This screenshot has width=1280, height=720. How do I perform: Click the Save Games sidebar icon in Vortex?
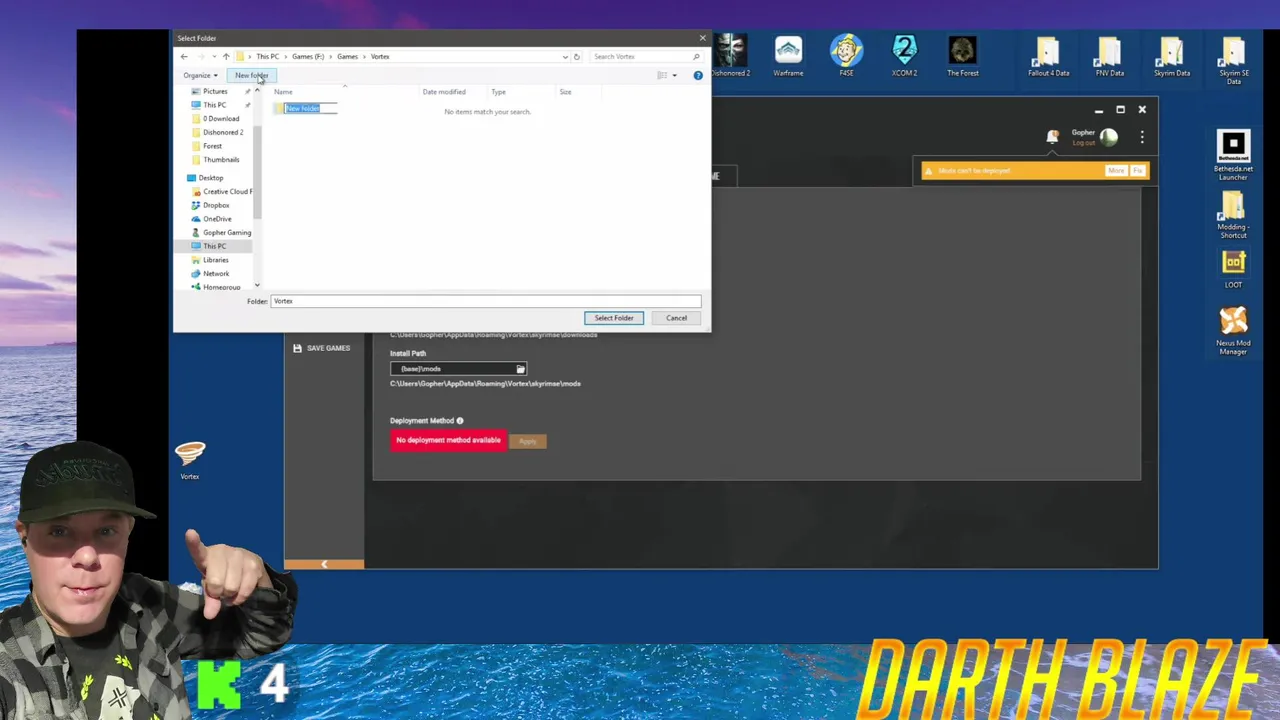coord(297,348)
